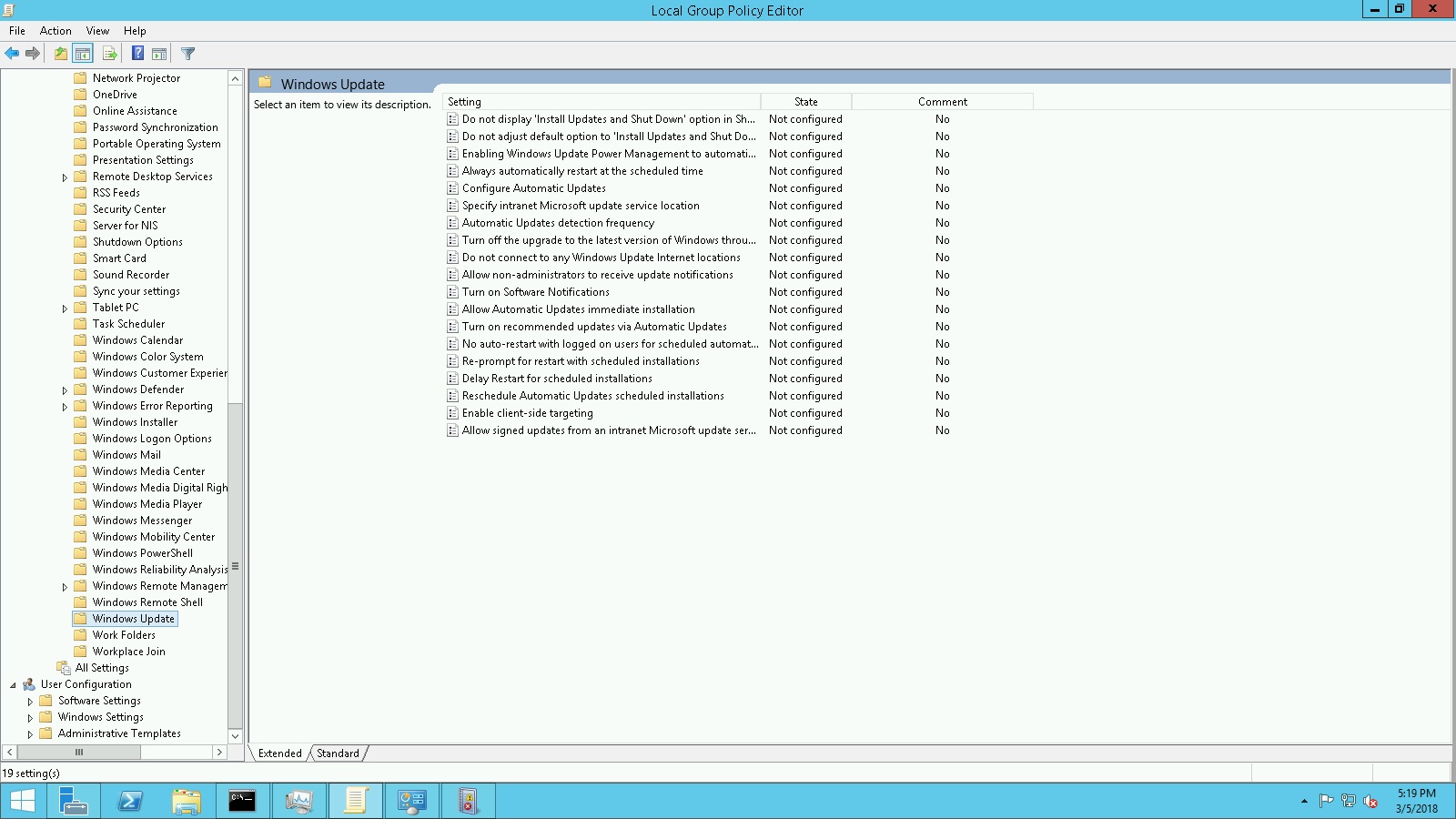Sort by the Comment column header

coord(943,102)
